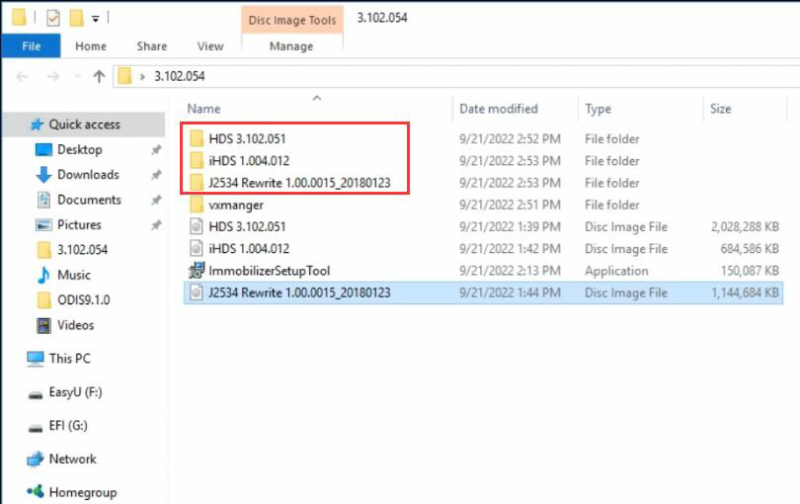This screenshot has height=504, width=800.
Task: Launch the ImmobilizerSetupTool application icon
Action: coord(196,270)
